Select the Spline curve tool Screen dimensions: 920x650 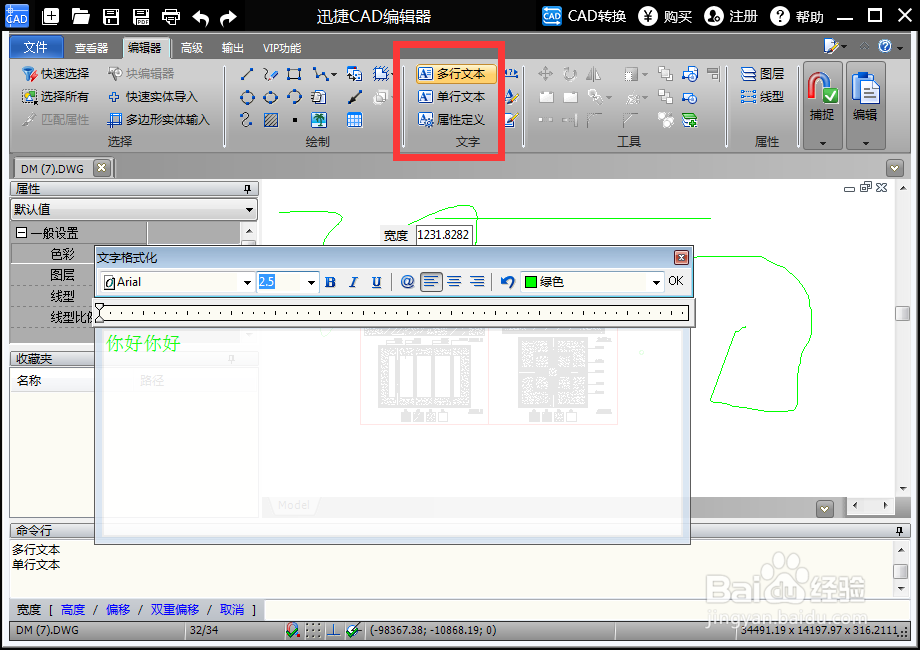247,120
